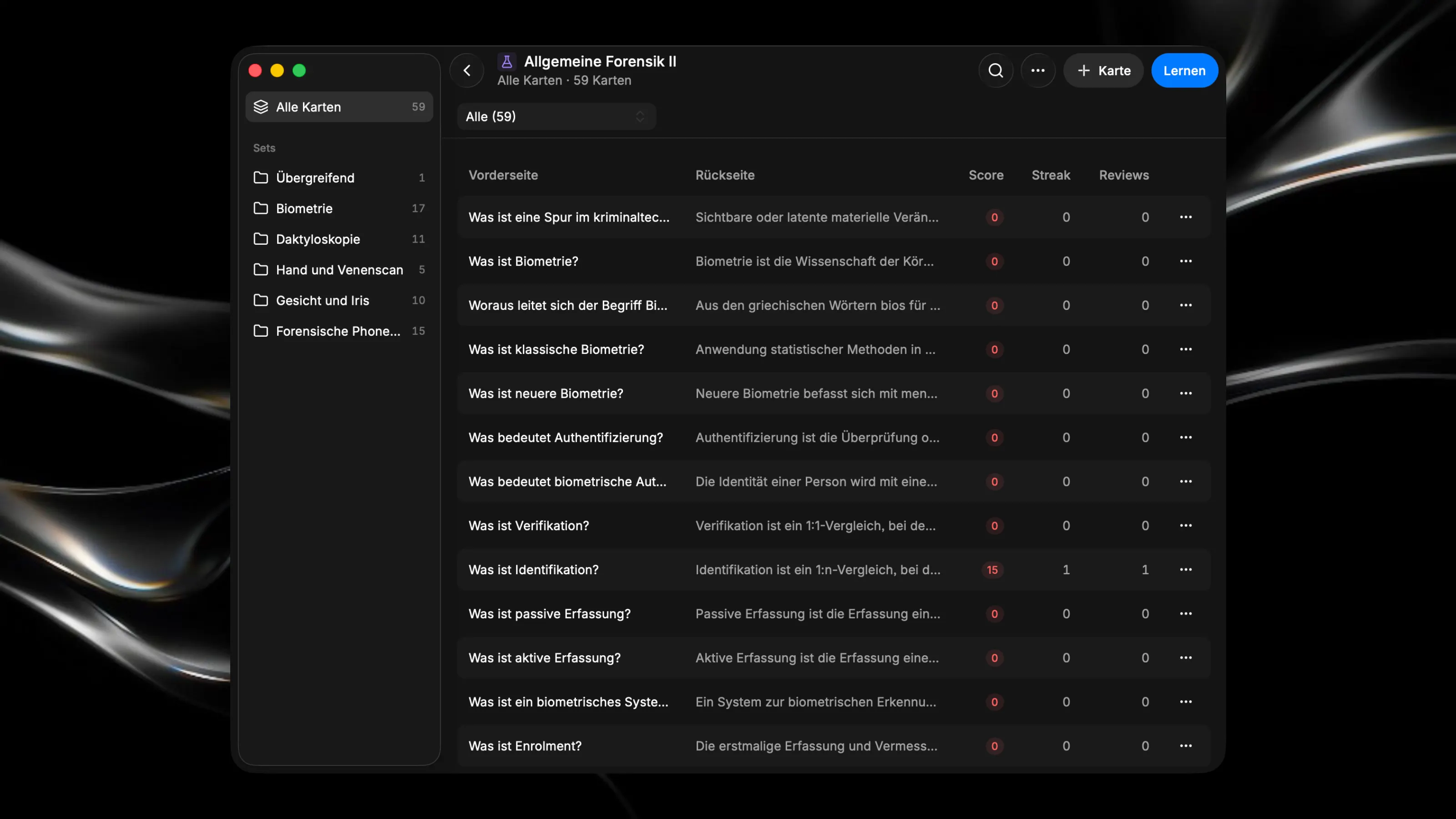Click the folder icon of Forensische Phone... set
The image size is (1456, 819).
(261, 331)
